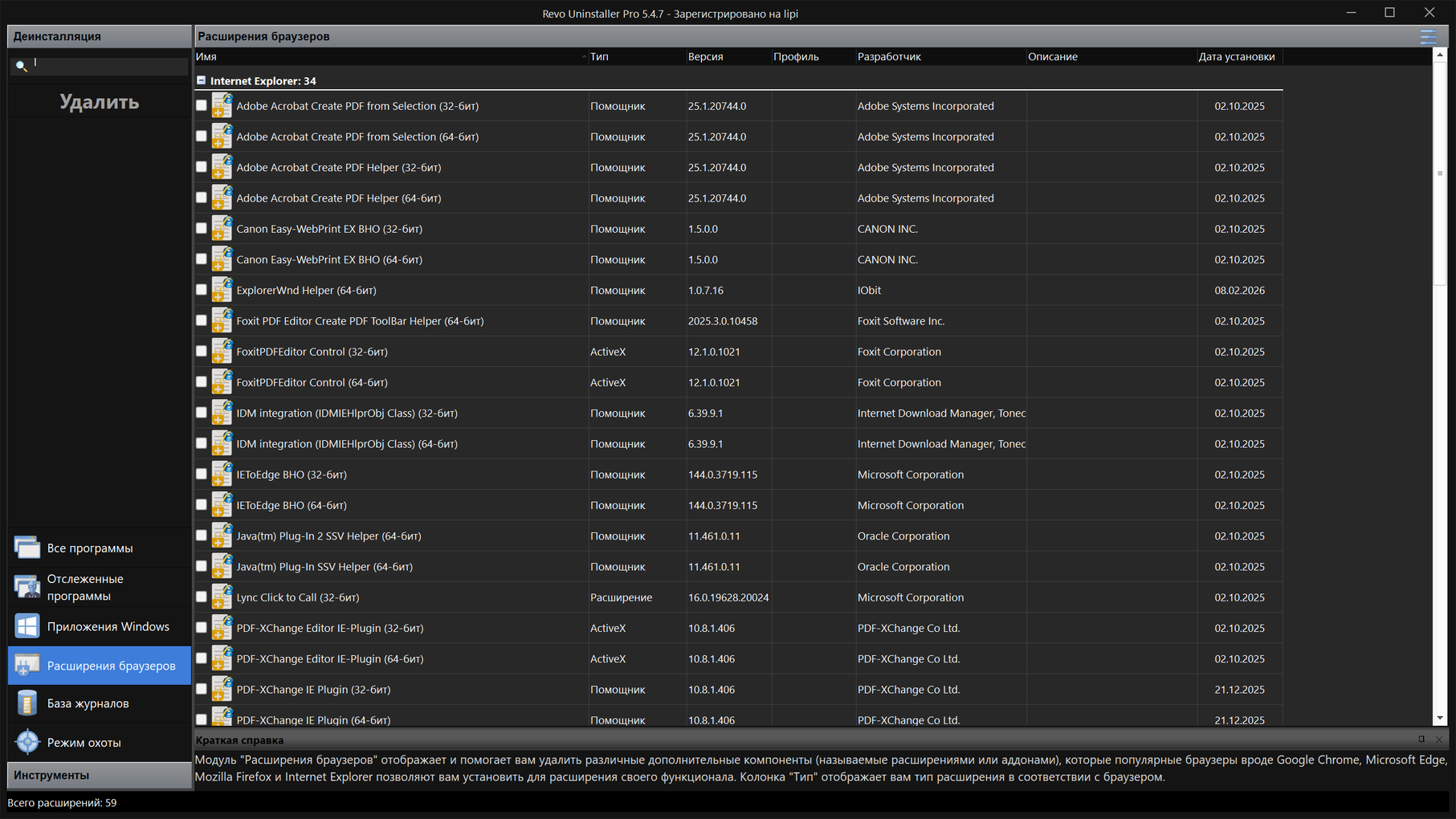Open База журналов via its sidebar icon

coord(27,703)
